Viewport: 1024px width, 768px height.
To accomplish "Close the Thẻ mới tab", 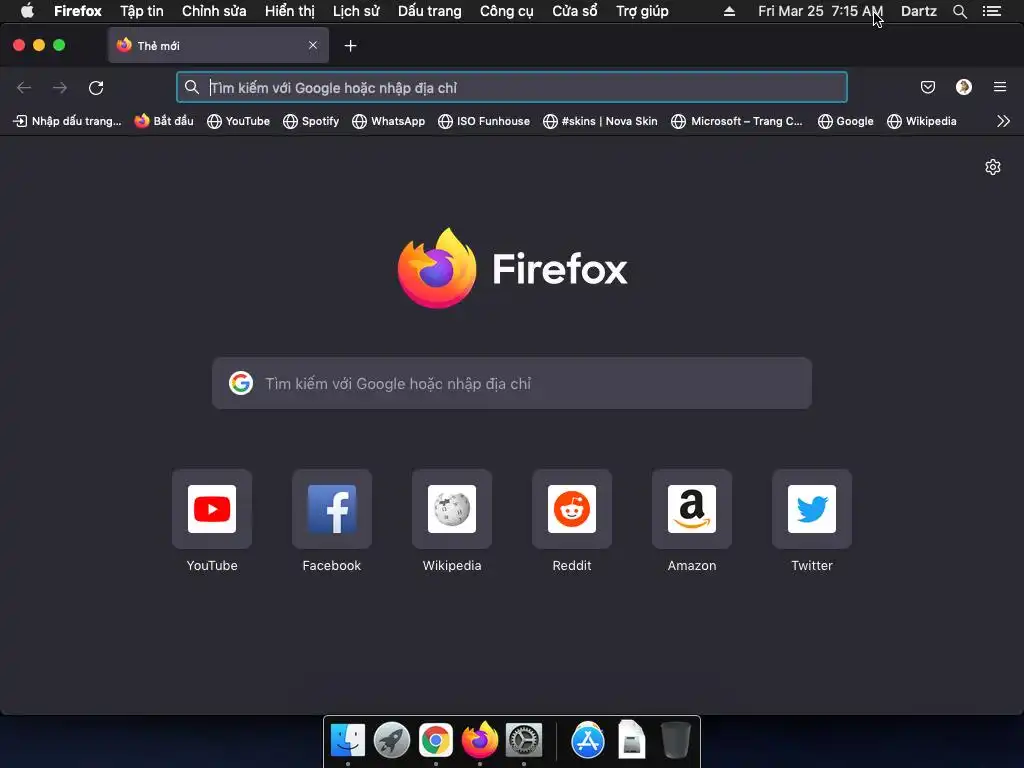I will (x=313, y=45).
